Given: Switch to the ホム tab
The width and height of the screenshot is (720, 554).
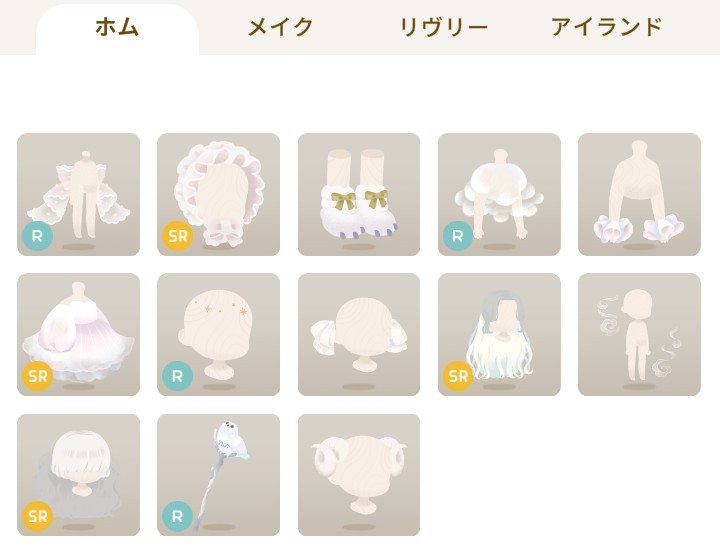Looking at the screenshot, I should click(x=117, y=28).
